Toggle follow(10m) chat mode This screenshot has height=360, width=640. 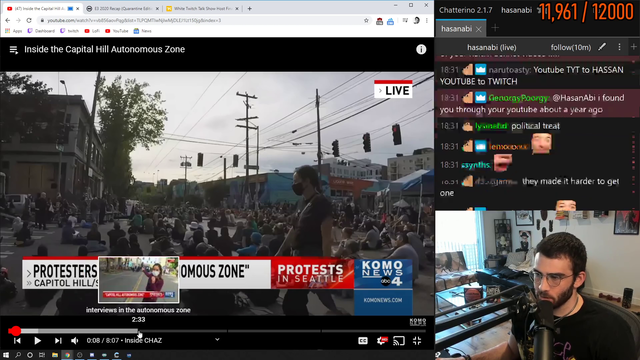[x=571, y=47]
